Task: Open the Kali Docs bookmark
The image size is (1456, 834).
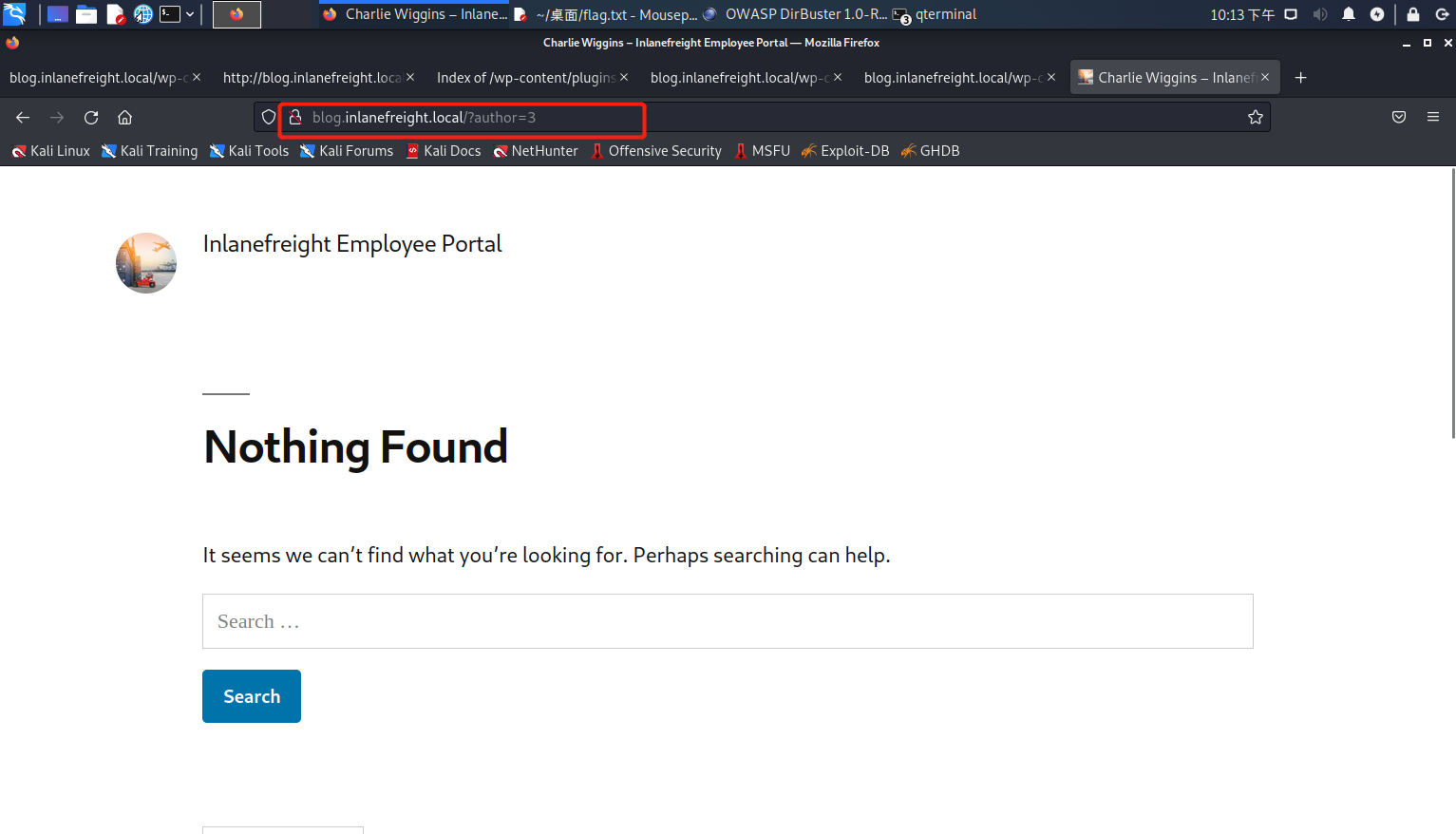Action: pyautogui.click(x=444, y=151)
